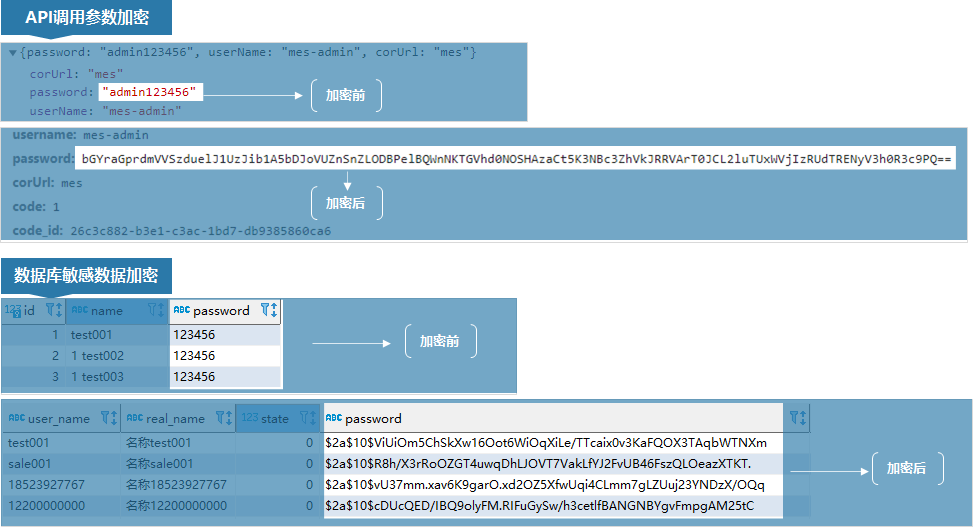Click the filter icon in the user_name column header
This screenshot has width=973, height=527.
[109, 419]
